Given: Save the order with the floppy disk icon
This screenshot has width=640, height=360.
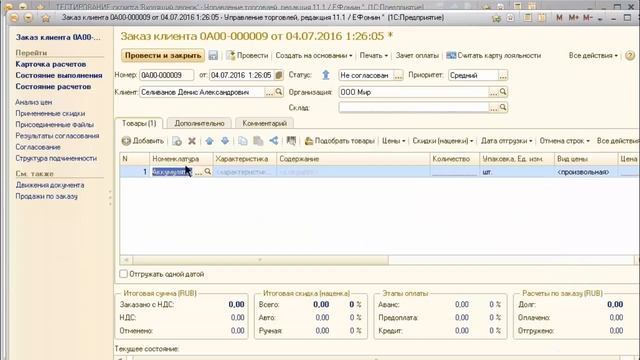Looking at the screenshot, I should [213, 56].
